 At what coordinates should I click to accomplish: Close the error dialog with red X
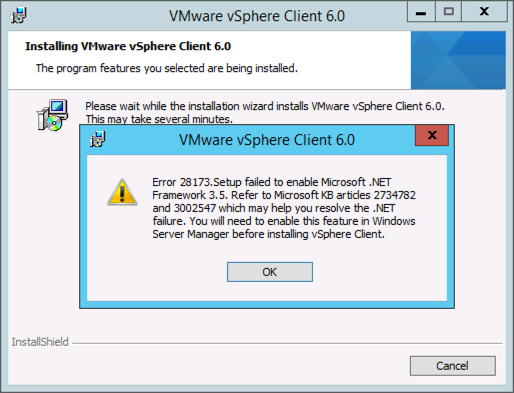(x=432, y=135)
